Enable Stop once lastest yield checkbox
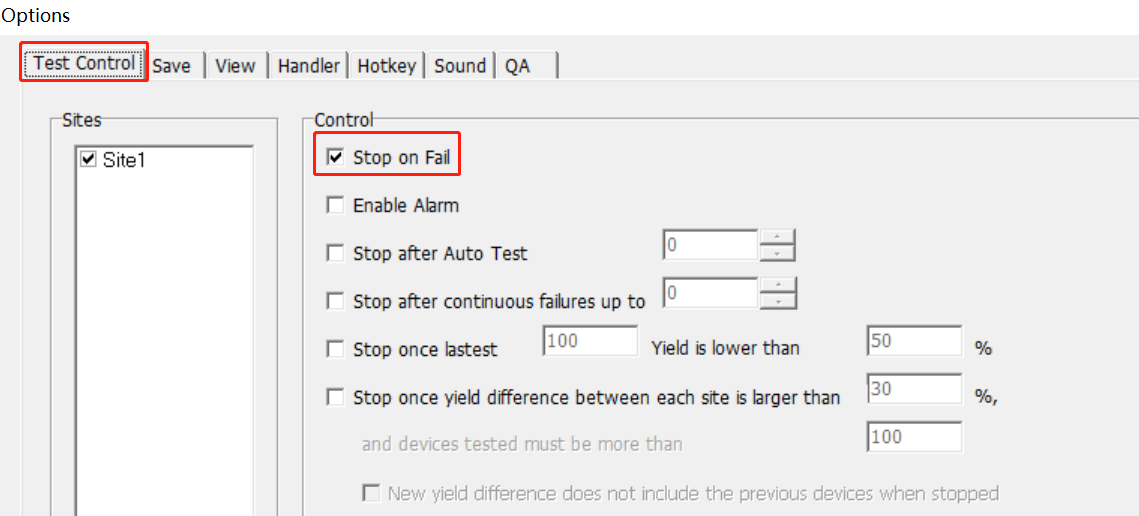This screenshot has width=1139, height=516. click(336, 349)
